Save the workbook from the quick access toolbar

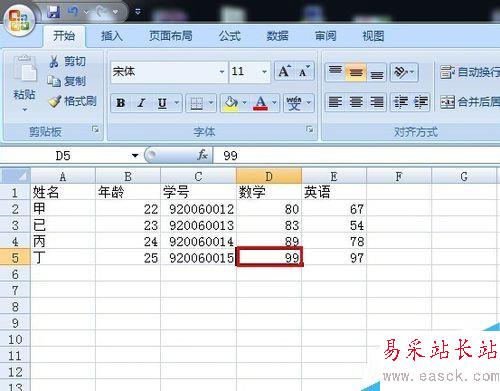(x=53, y=12)
